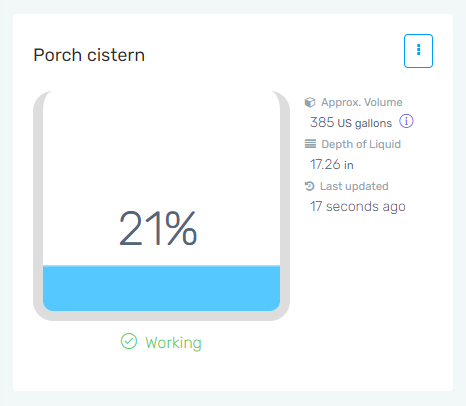Click the US gallons unit text

365,123
